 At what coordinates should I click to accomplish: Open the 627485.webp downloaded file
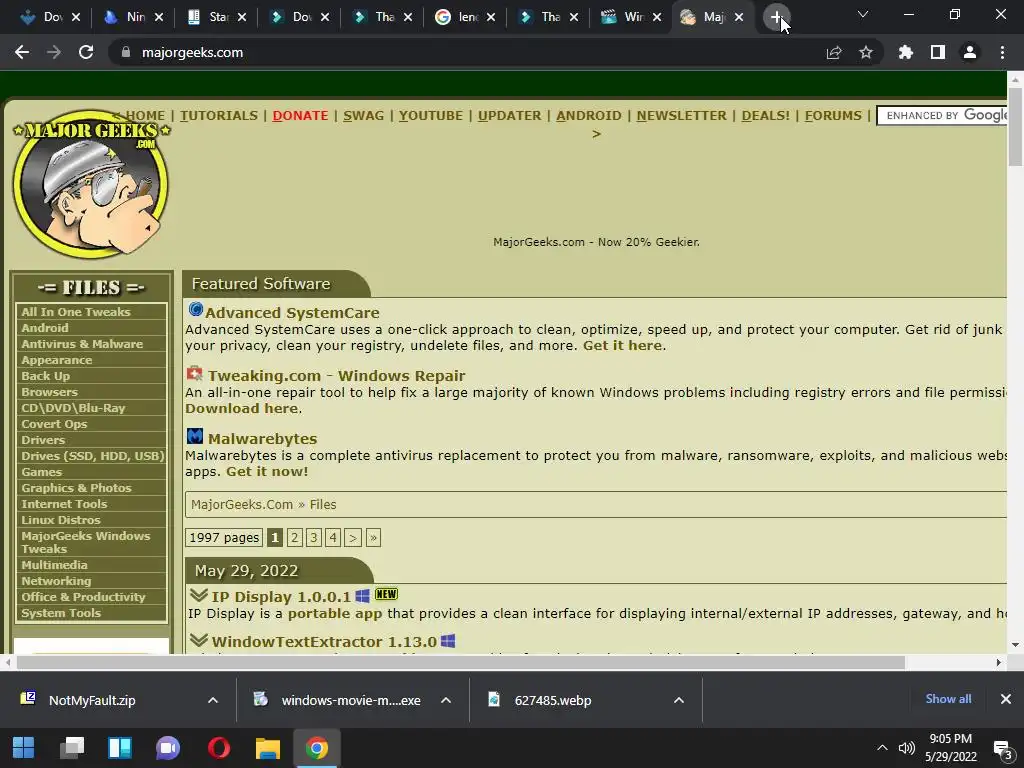(552, 700)
